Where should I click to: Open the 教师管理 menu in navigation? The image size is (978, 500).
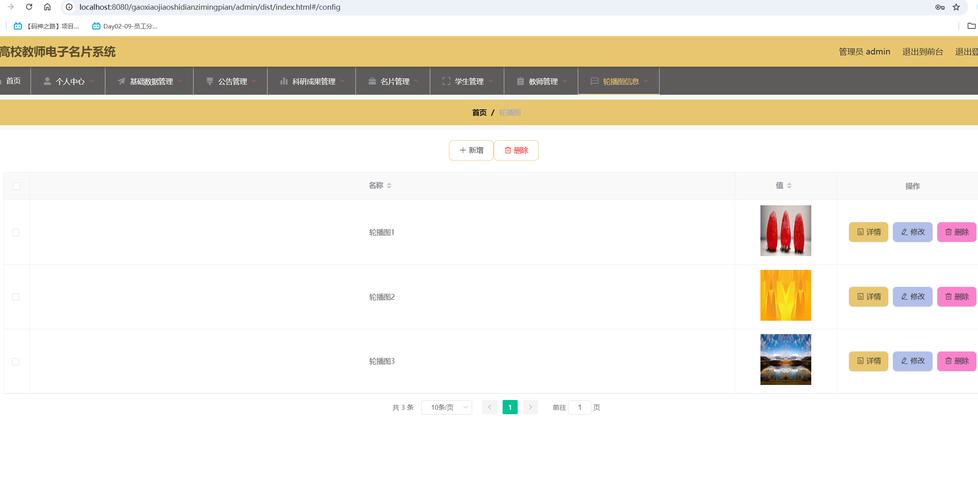[x=541, y=81]
